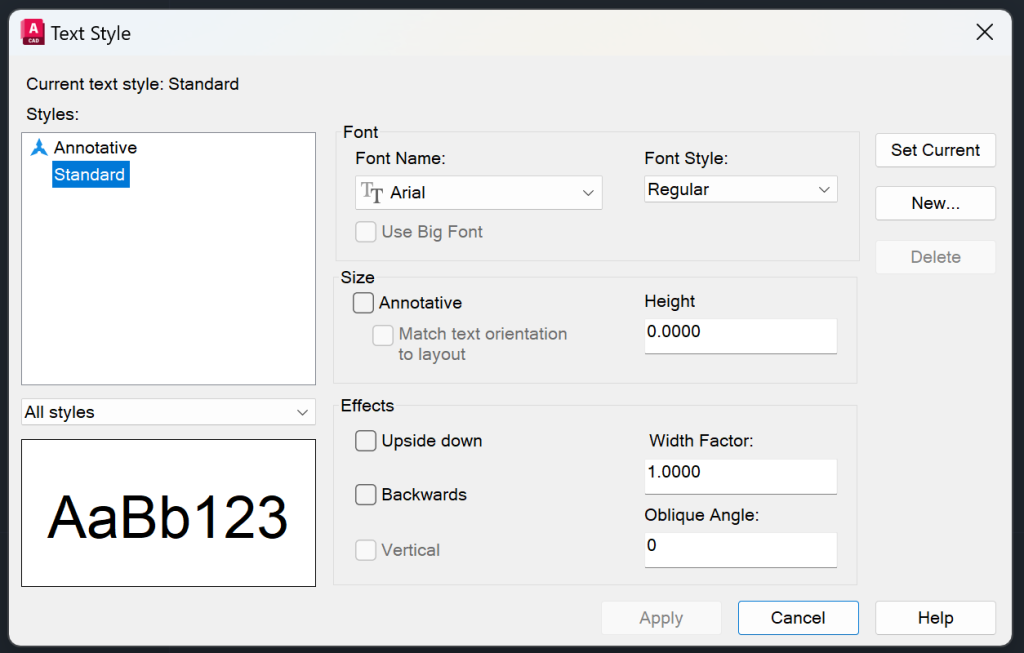Enable the Backwards effect
The height and width of the screenshot is (653, 1024).
[365, 494]
